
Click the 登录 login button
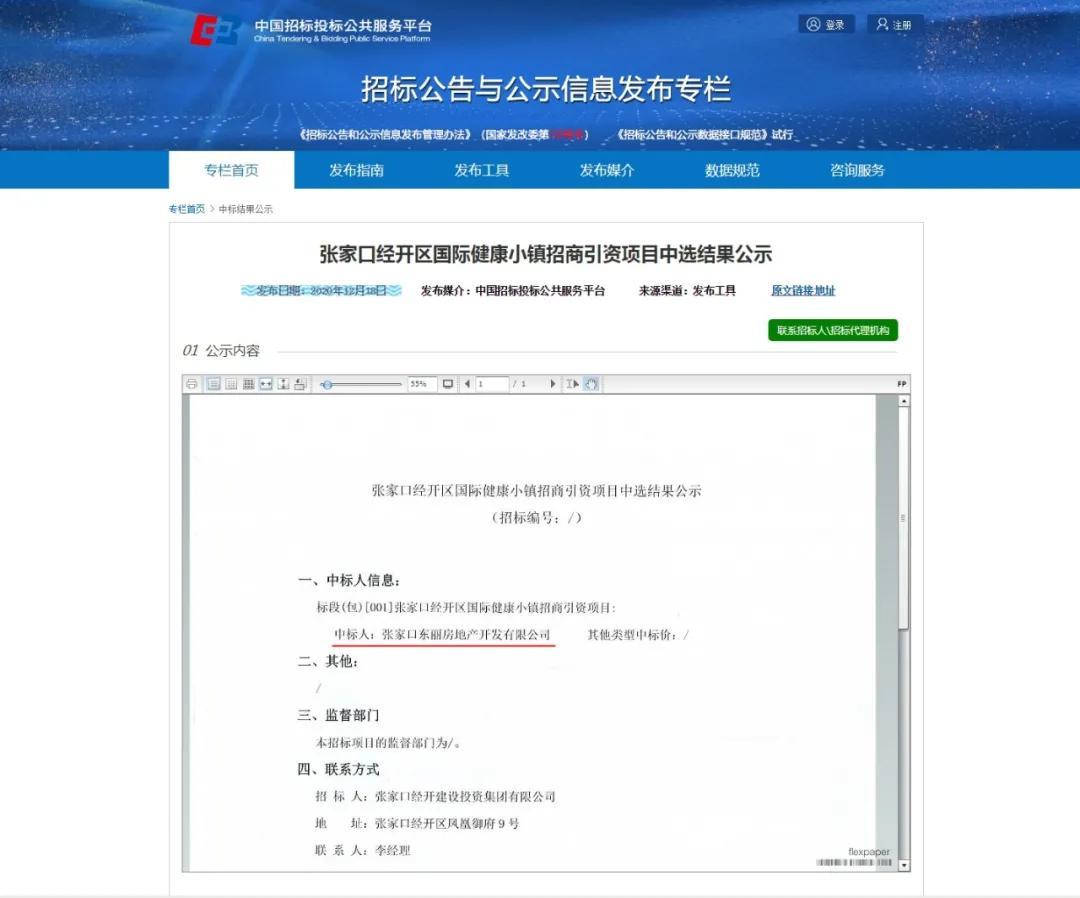point(826,25)
